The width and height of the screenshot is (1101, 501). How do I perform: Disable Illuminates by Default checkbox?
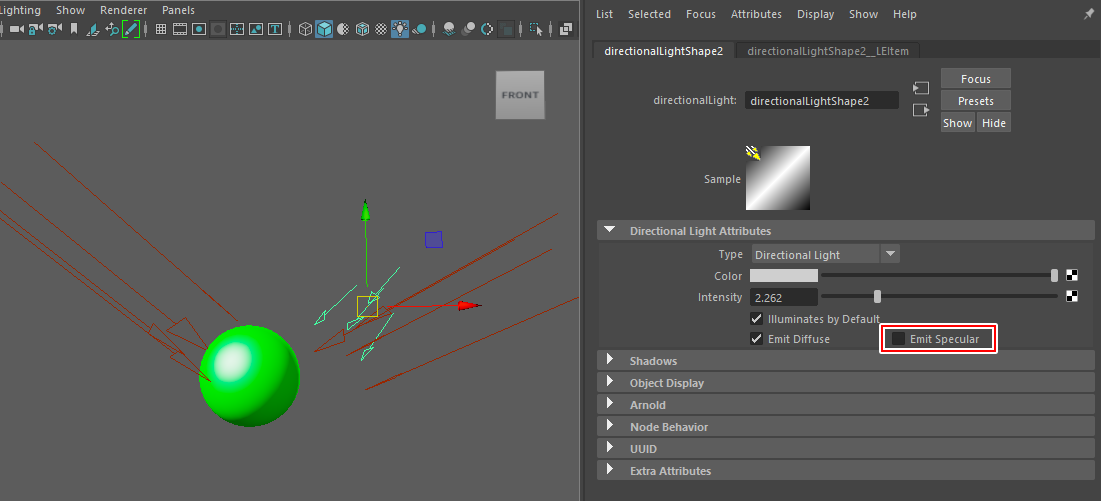pos(757,319)
